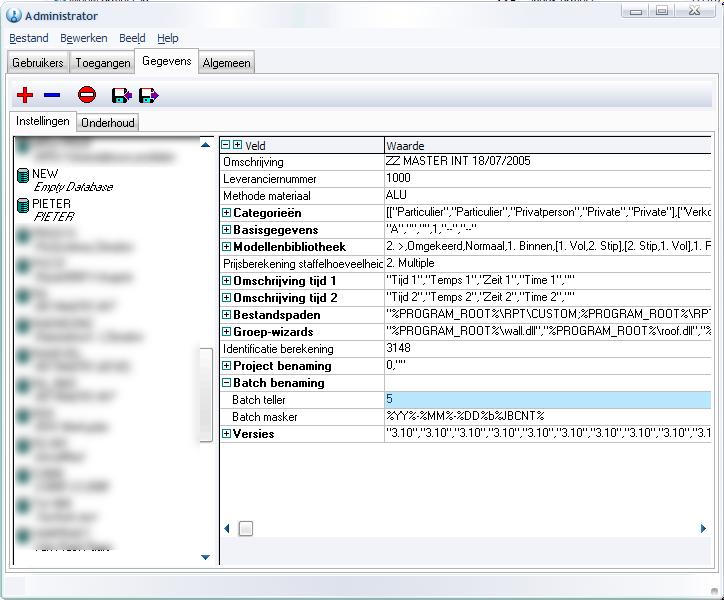
Task: Expand Omschrijving tijd 1 row
Action: [x=226, y=280]
